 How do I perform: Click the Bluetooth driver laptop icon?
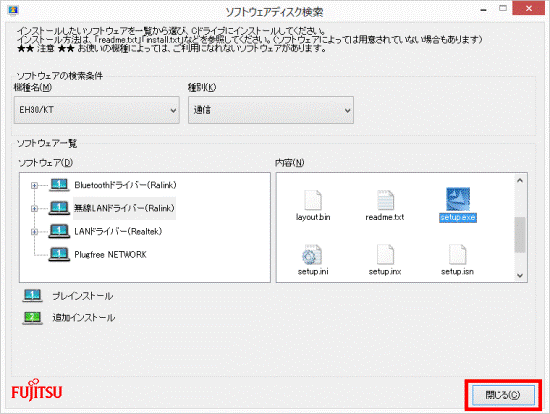tap(59, 185)
